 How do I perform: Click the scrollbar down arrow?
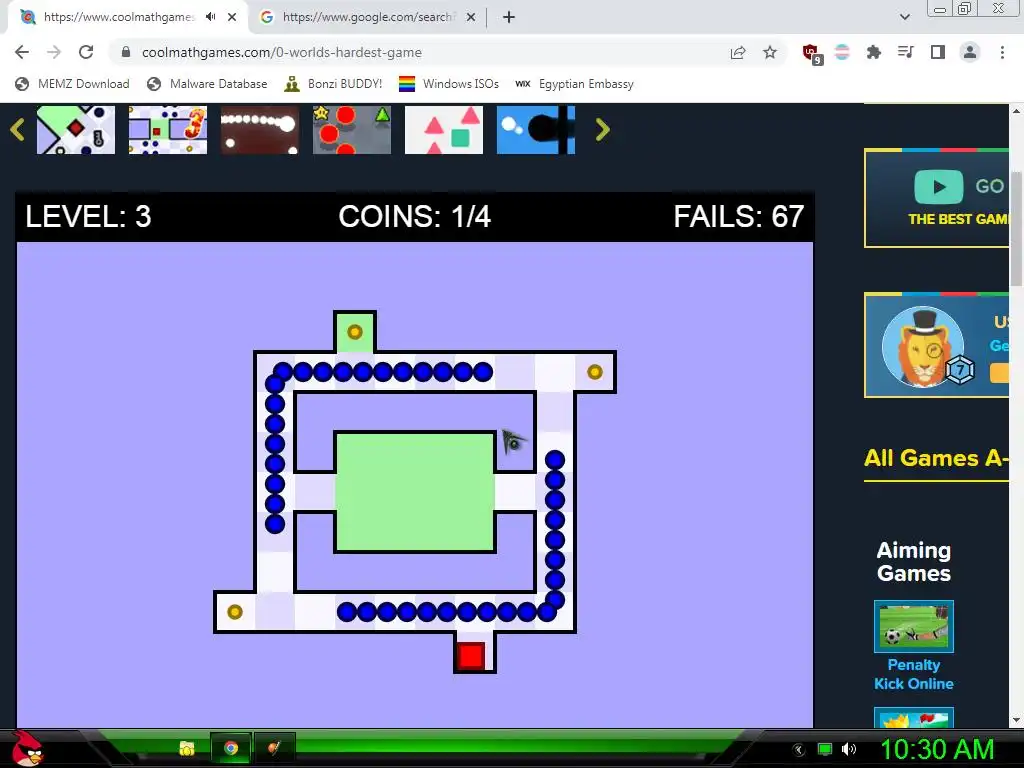pyautogui.click(x=1016, y=720)
